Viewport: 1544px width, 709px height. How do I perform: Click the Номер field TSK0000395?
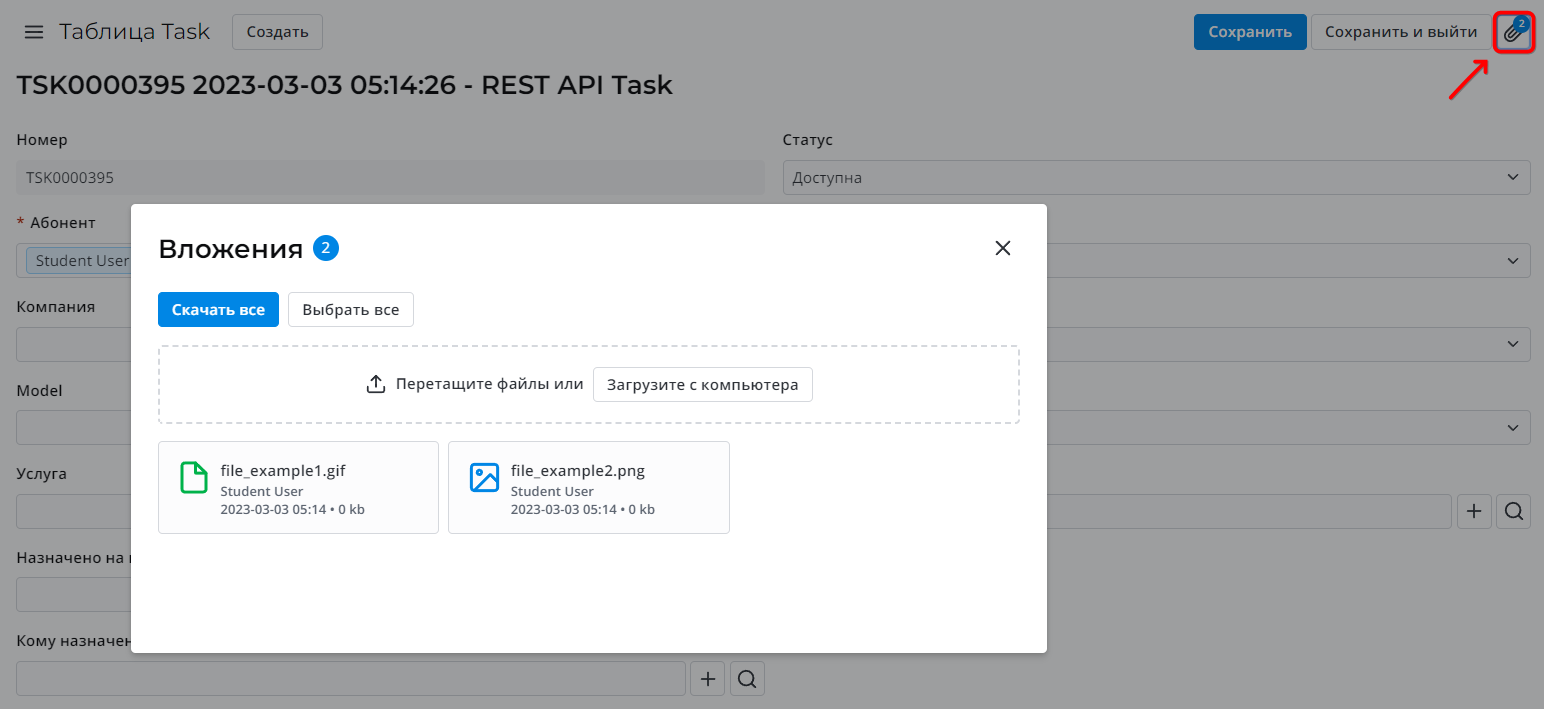tap(390, 178)
